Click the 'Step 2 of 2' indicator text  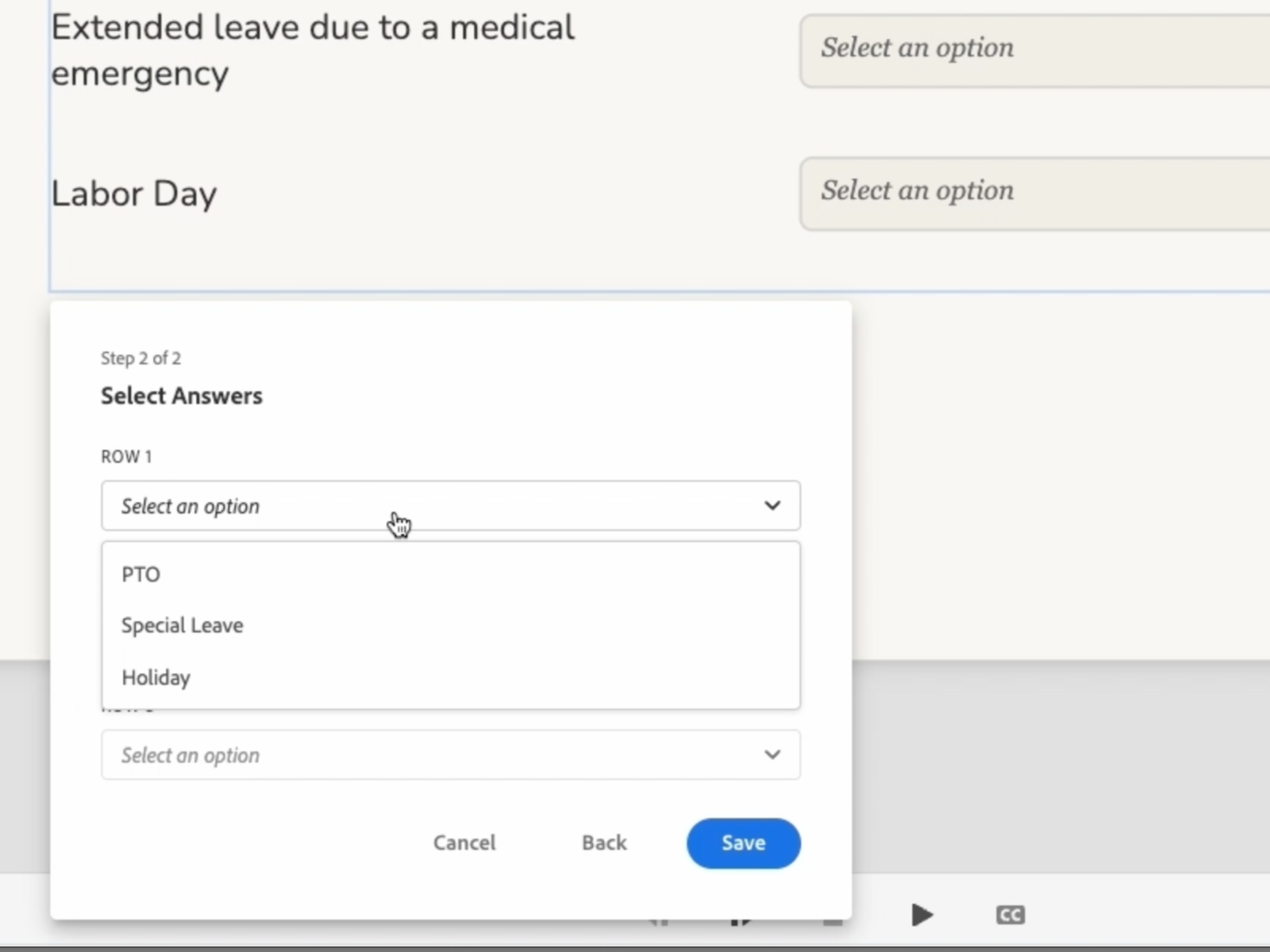click(140, 359)
